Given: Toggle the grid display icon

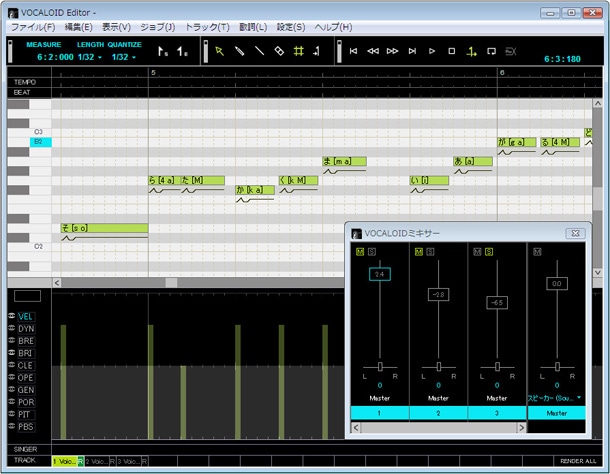Looking at the screenshot, I should click(297, 50).
